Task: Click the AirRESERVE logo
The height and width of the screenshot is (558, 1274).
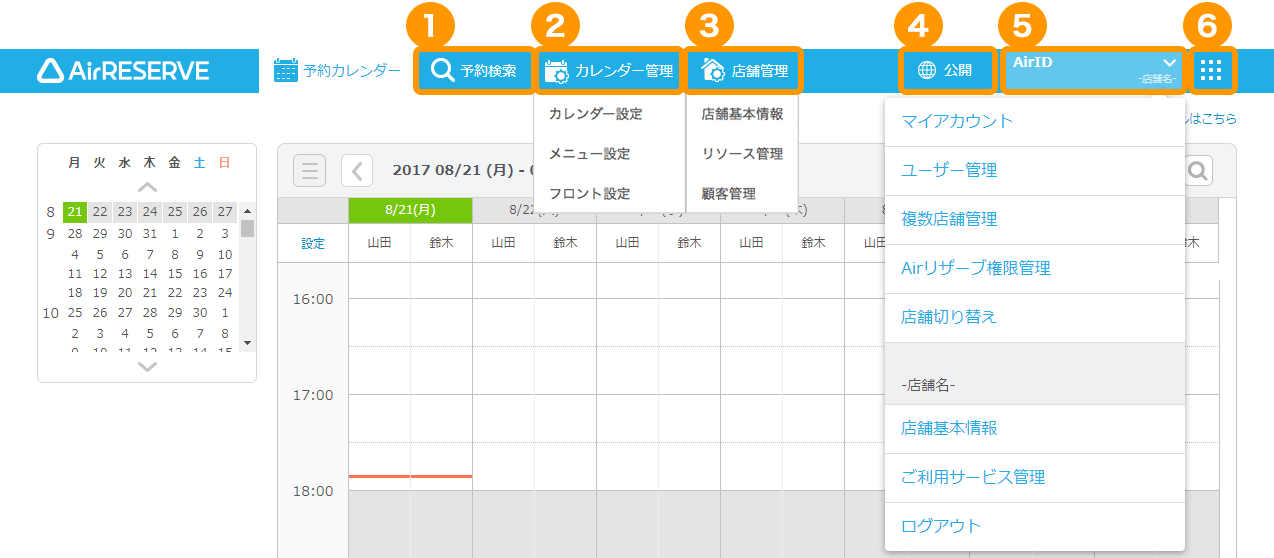Action: click(x=123, y=70)
